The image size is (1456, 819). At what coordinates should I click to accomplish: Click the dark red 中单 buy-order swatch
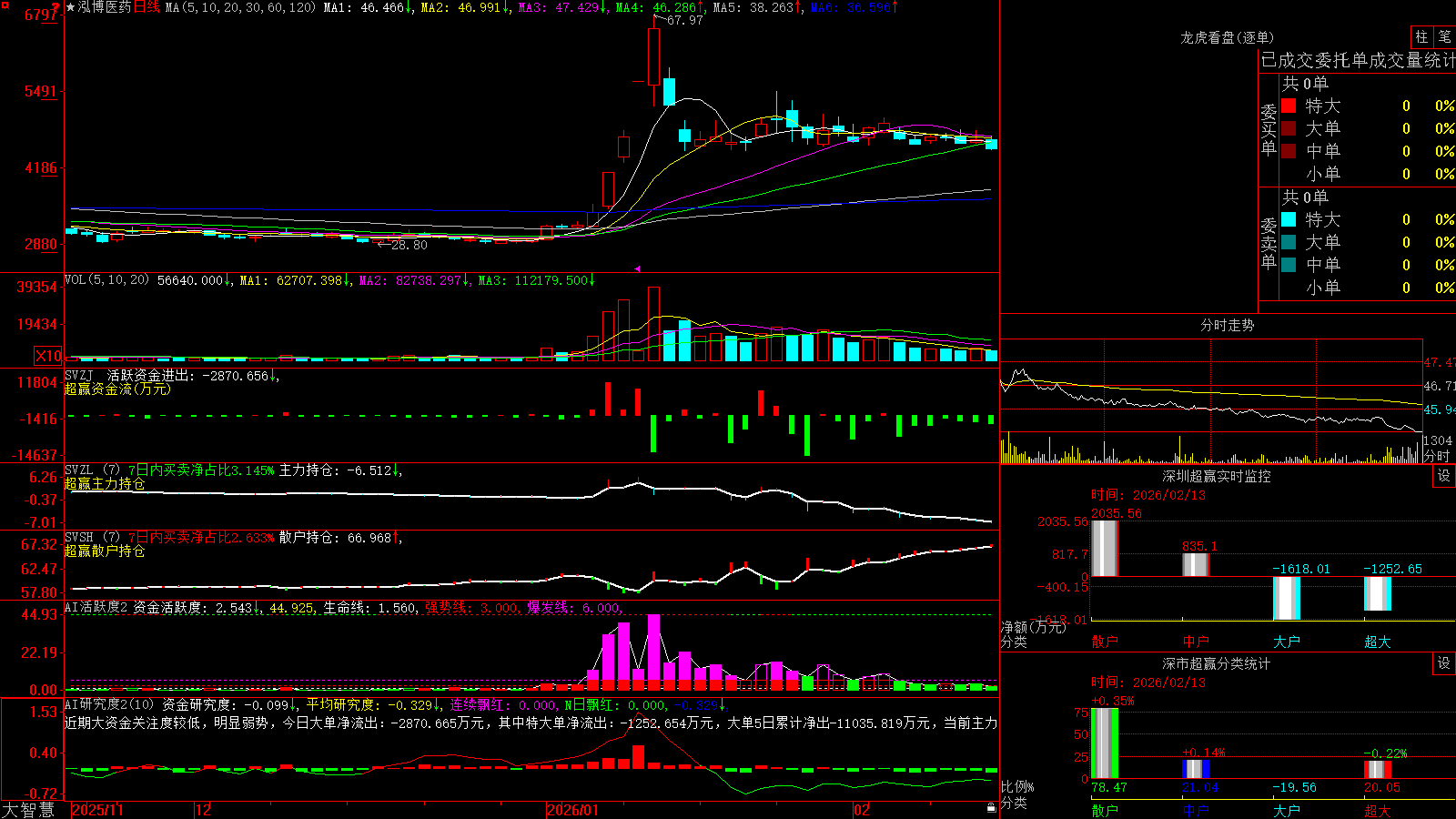[1289, 151]
